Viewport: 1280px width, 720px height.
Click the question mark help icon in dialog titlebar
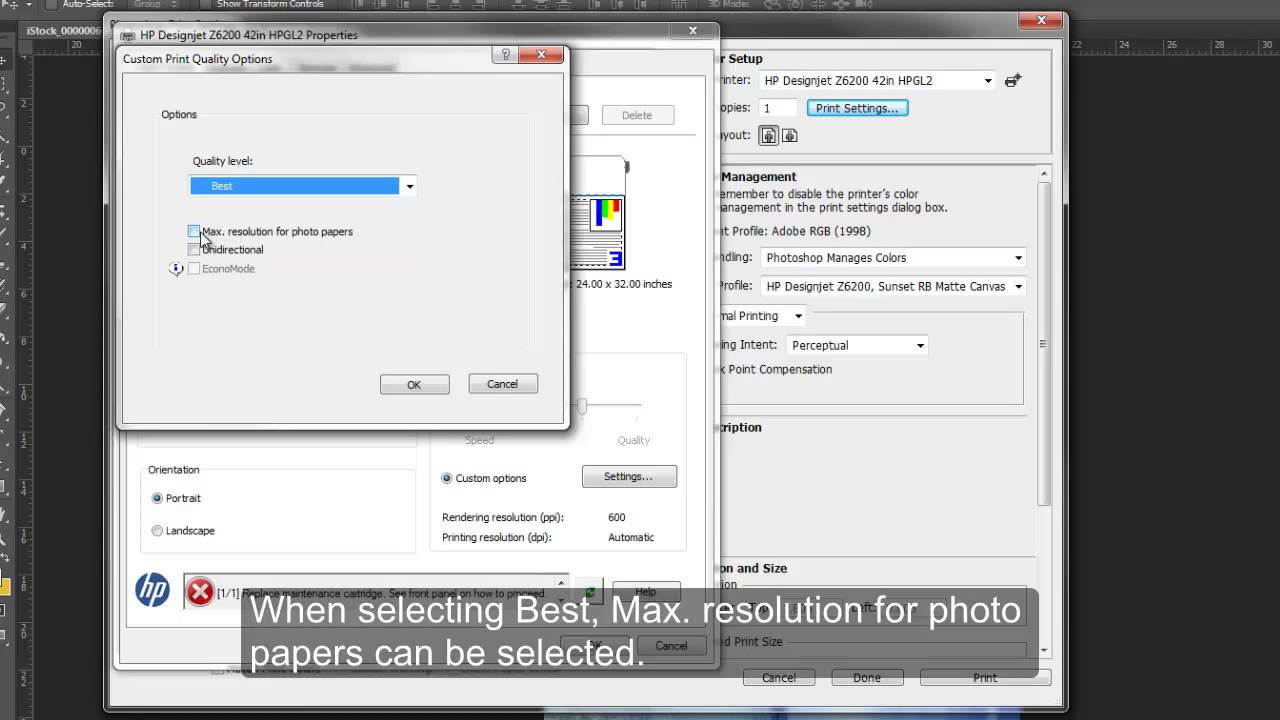504,55
